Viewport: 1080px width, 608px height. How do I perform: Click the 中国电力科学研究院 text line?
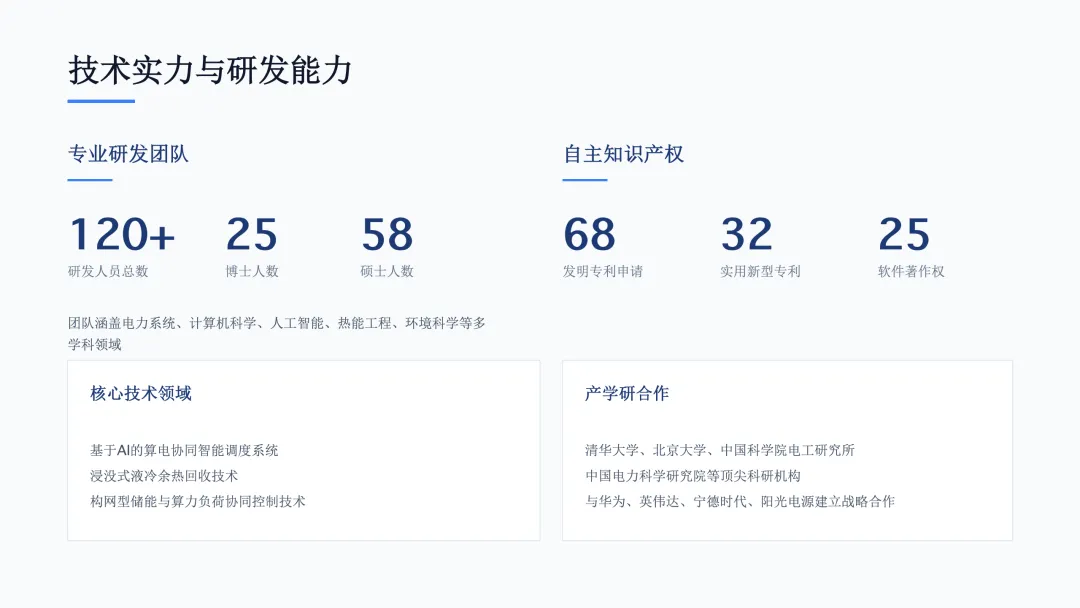(x=693, y=476)
